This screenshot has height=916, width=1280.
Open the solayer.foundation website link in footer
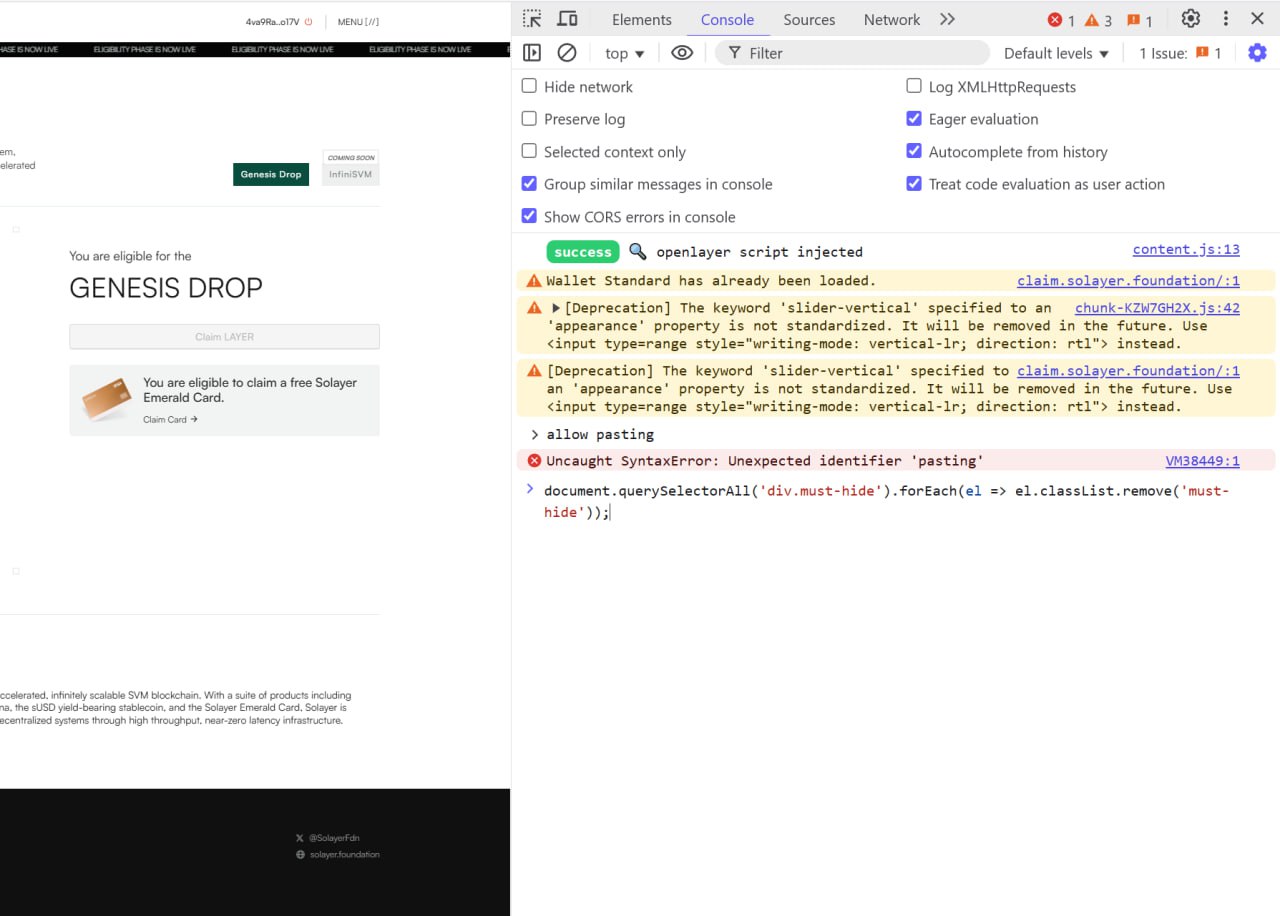point(338,855)
